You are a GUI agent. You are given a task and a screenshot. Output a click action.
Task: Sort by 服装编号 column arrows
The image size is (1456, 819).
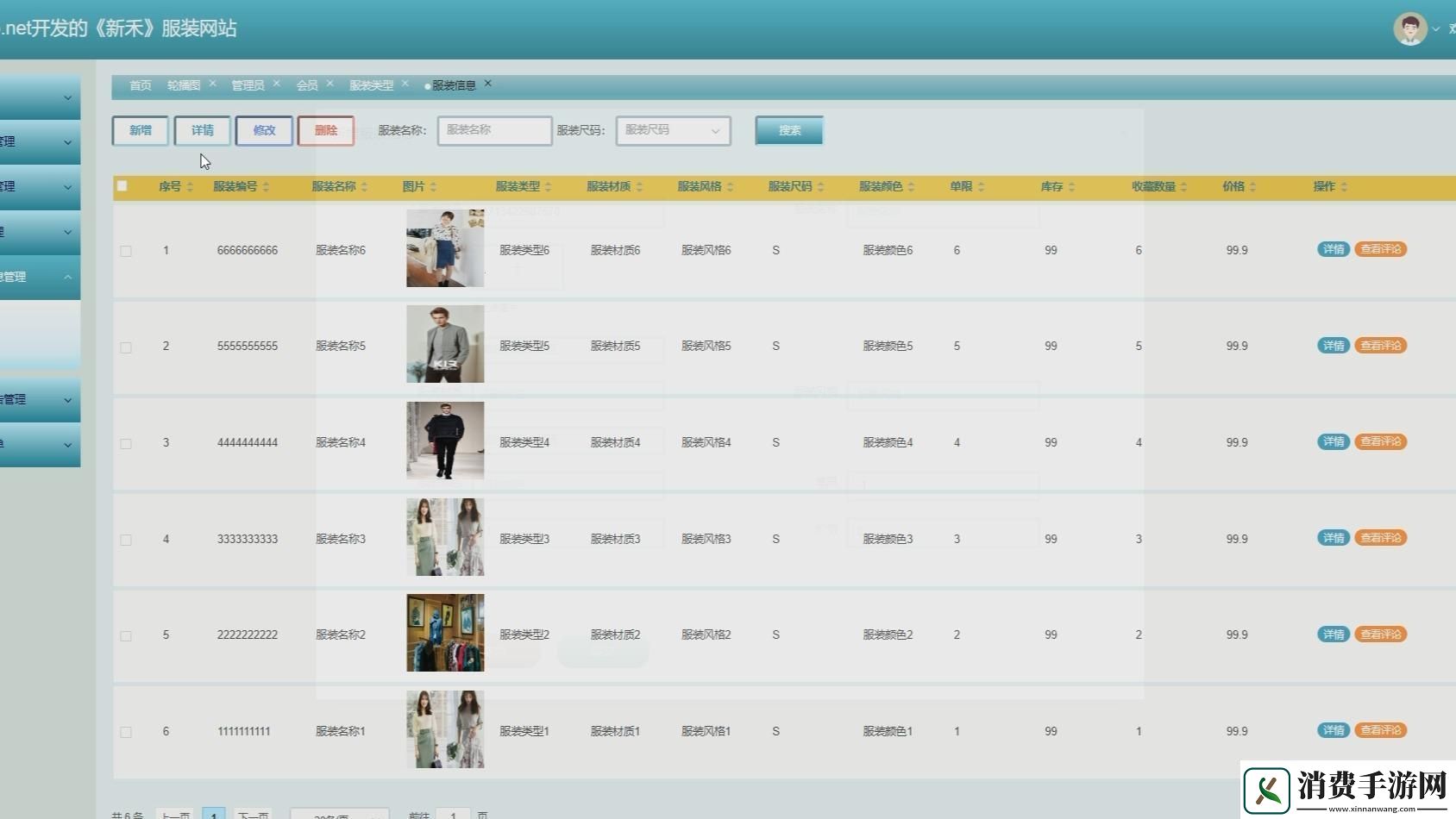[x=267, y=187]
